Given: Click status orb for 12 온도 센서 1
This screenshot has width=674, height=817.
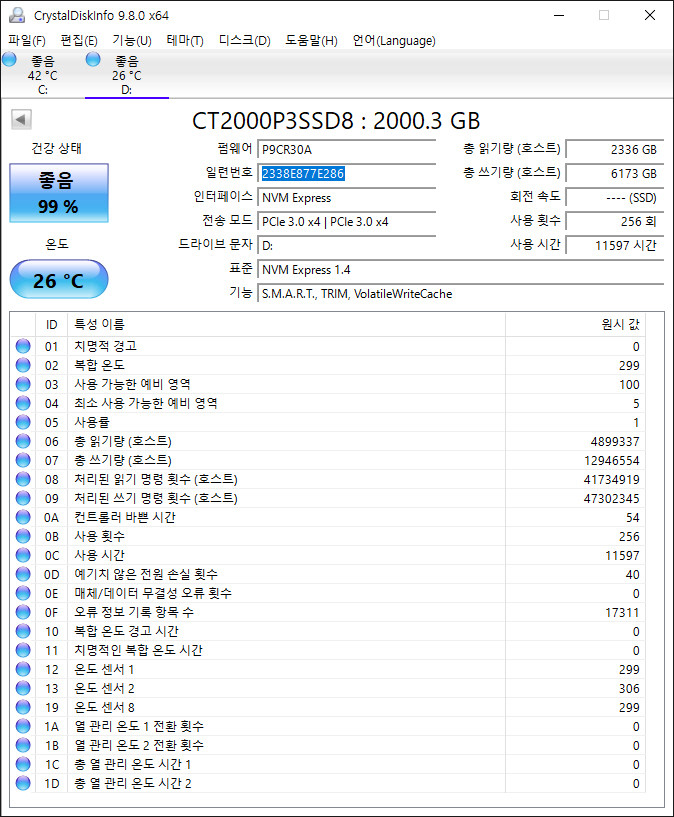Looking at the screenshot, I should pyautogui.click(x=23, y=669).
